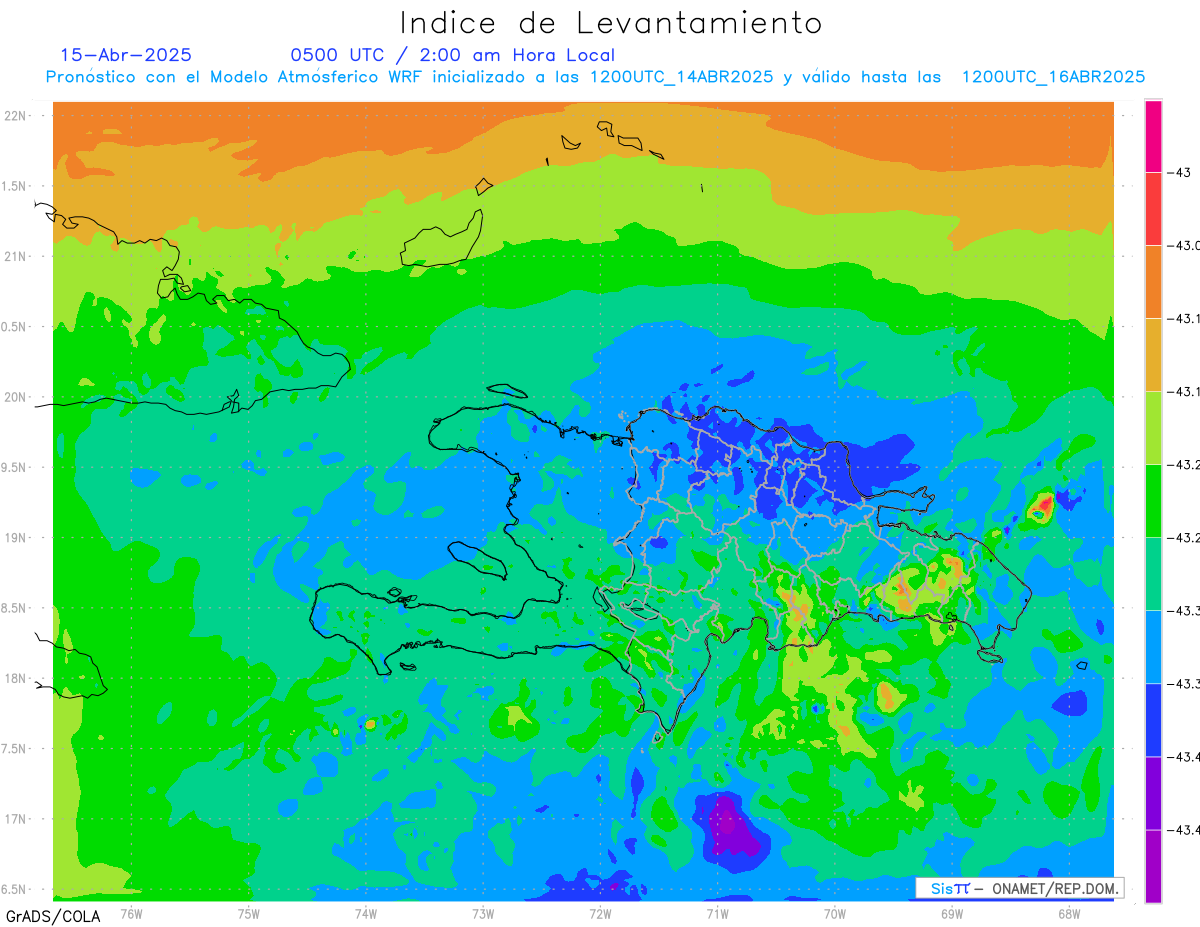Click the teal-green color bar segment
Viewport: 1200px width, 927px height.
pyautogui.click(x=1153, y=574)
